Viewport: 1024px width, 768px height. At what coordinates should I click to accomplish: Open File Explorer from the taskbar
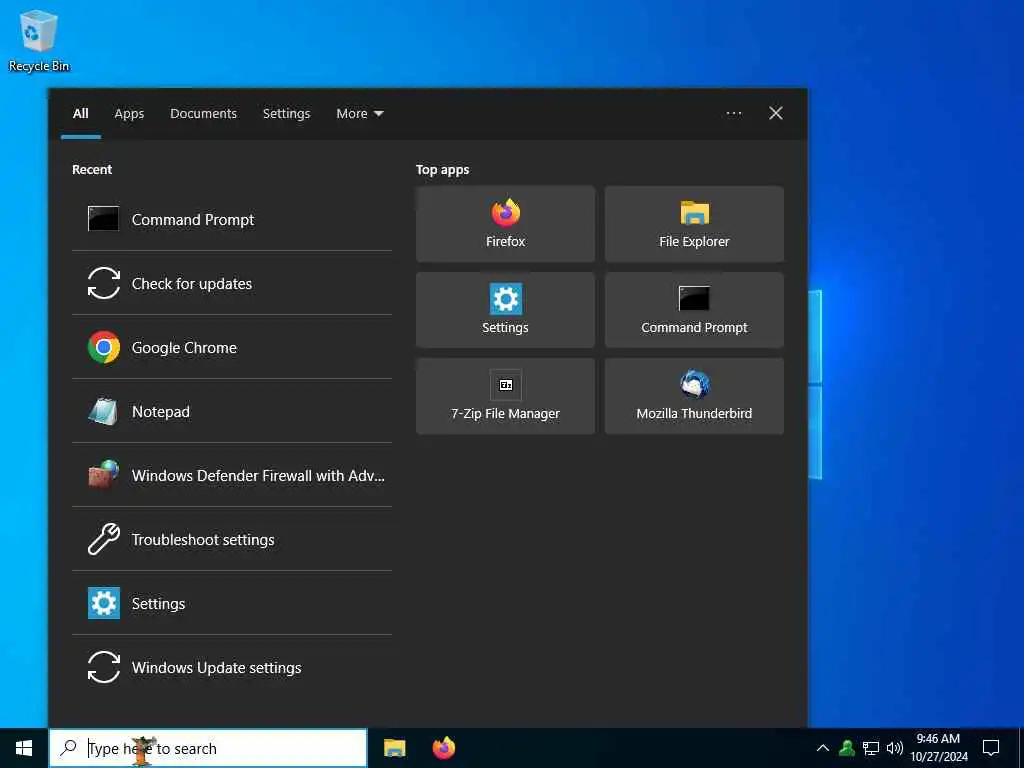(394, 748)
